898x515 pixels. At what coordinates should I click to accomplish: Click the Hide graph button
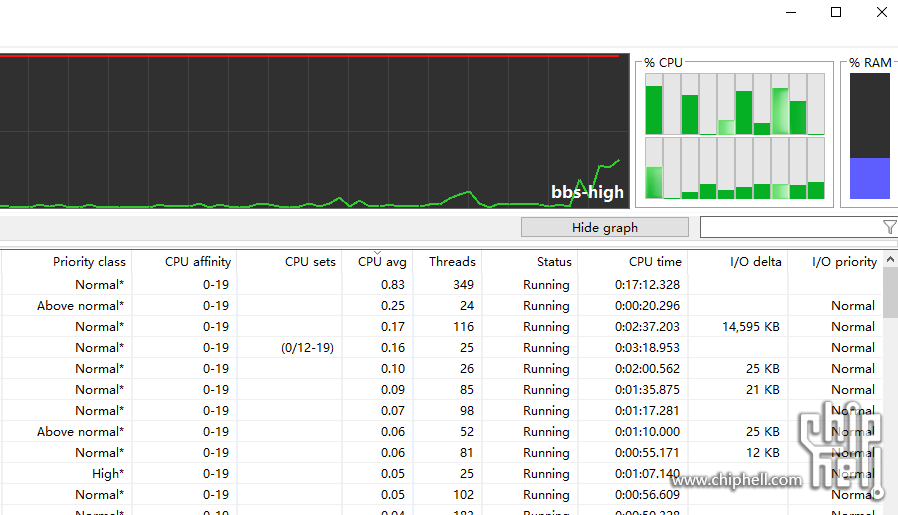point(605,227)
